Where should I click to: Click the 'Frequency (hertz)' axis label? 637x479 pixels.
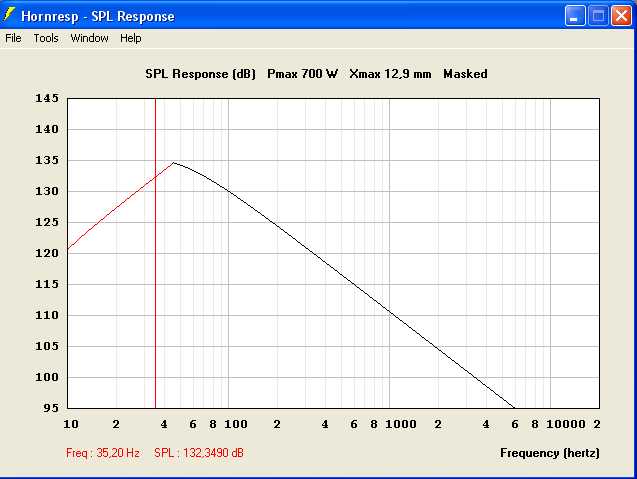pyautogui.click(x=550, y=453)
